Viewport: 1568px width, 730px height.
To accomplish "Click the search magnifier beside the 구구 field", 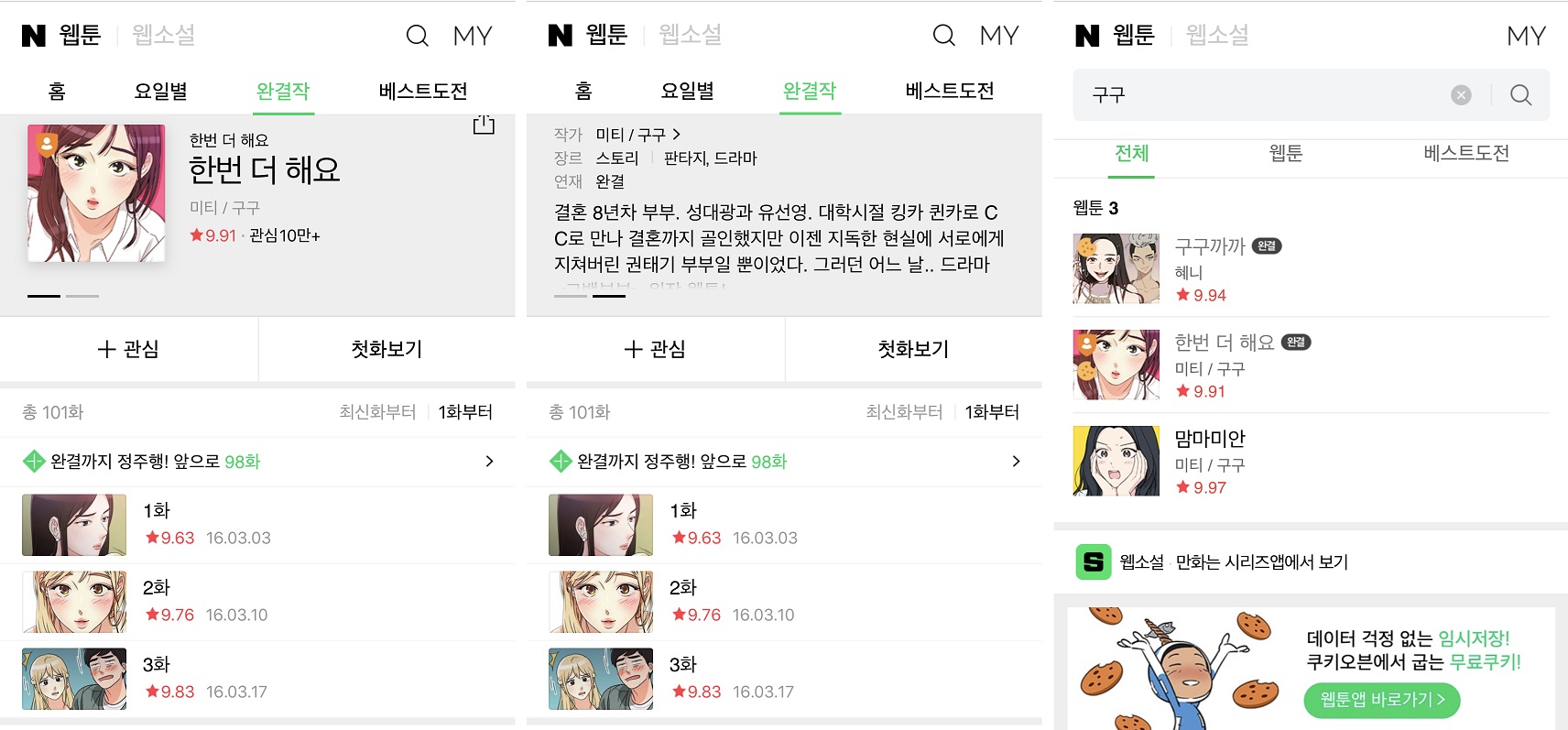I will tap(1520, 94).
